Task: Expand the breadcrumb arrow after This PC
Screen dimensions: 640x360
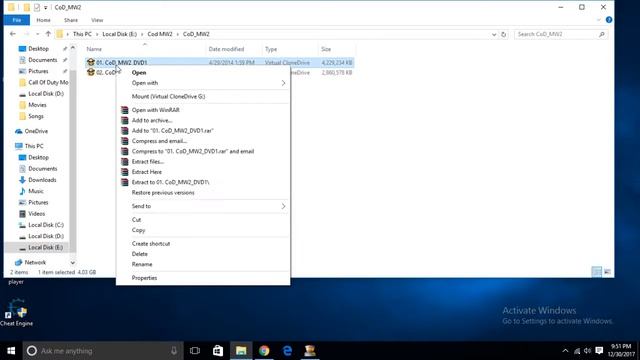Action: [97, 34]
